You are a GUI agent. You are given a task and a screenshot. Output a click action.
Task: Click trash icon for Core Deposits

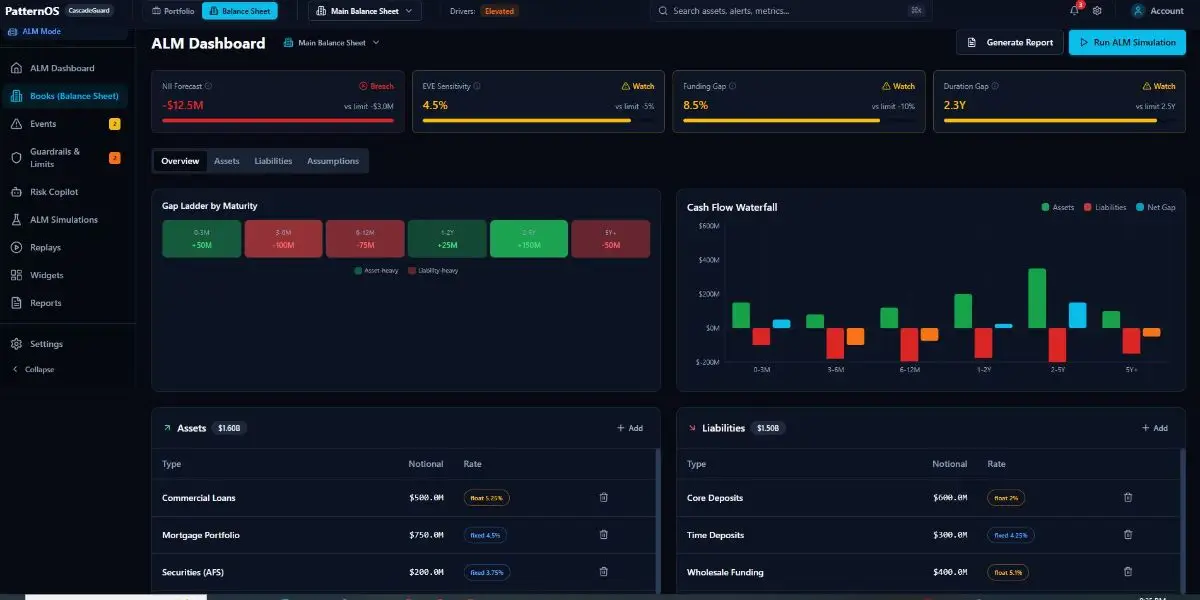point(1128,497)
